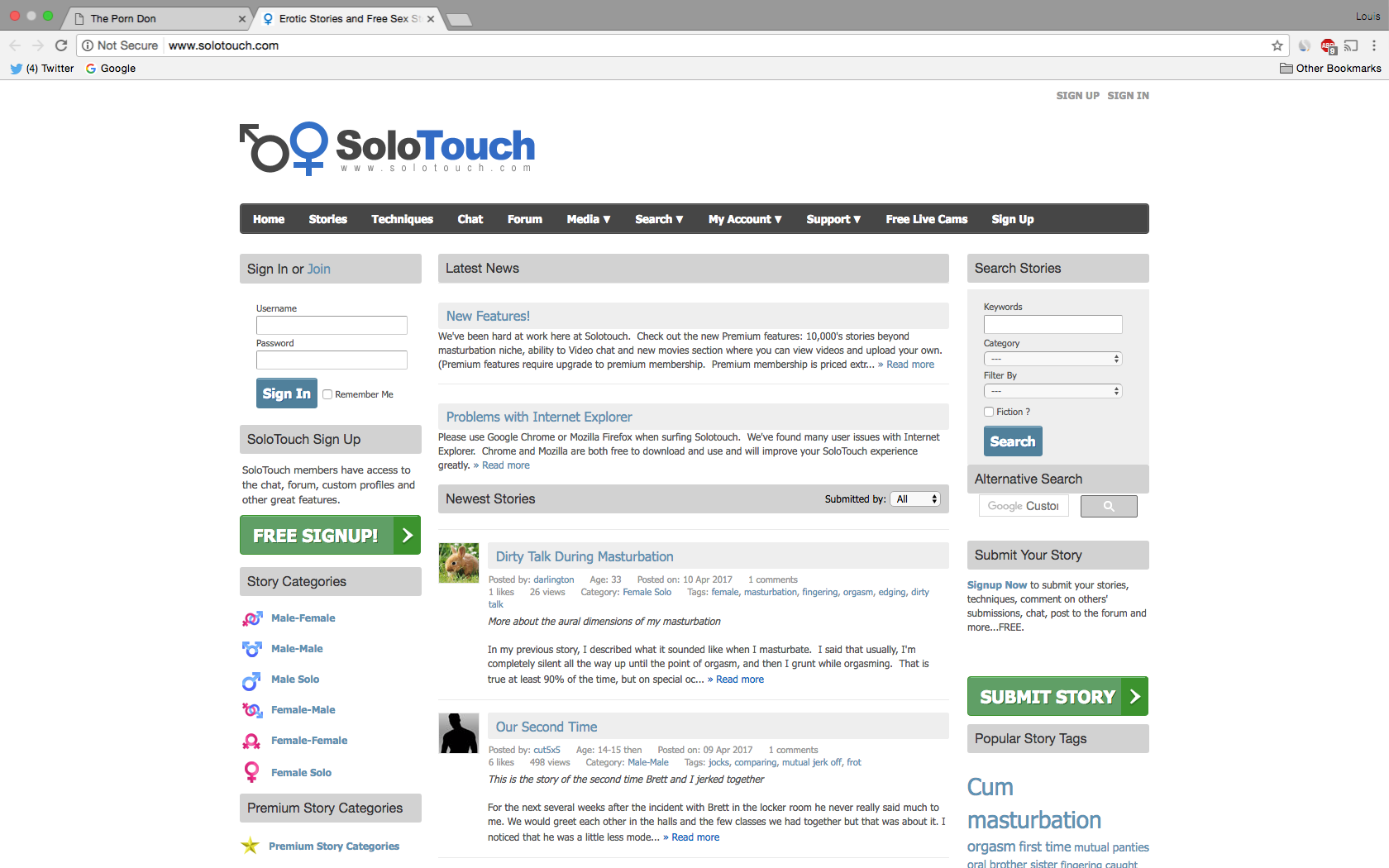The height and width of the screenshot is (868, 1389).
Task: Open the Category dropdown
Action: 1052,359
